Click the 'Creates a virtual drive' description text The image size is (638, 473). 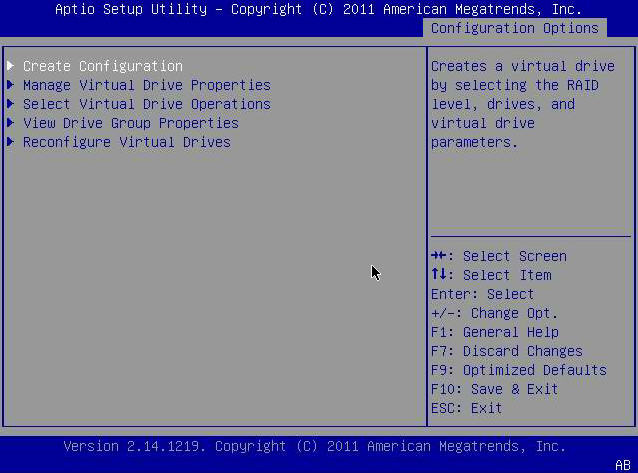pos(523,66)
